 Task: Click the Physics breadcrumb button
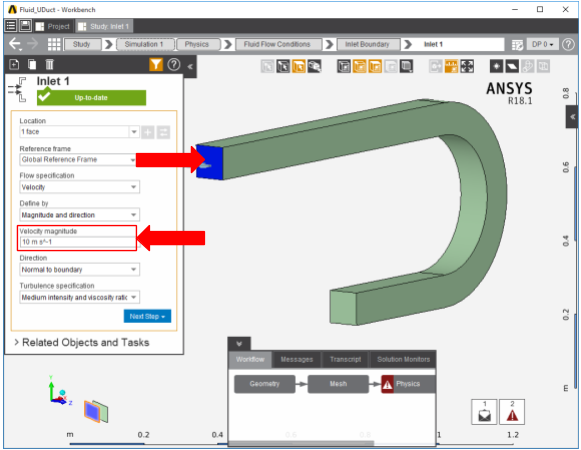[x=197, y=44]
